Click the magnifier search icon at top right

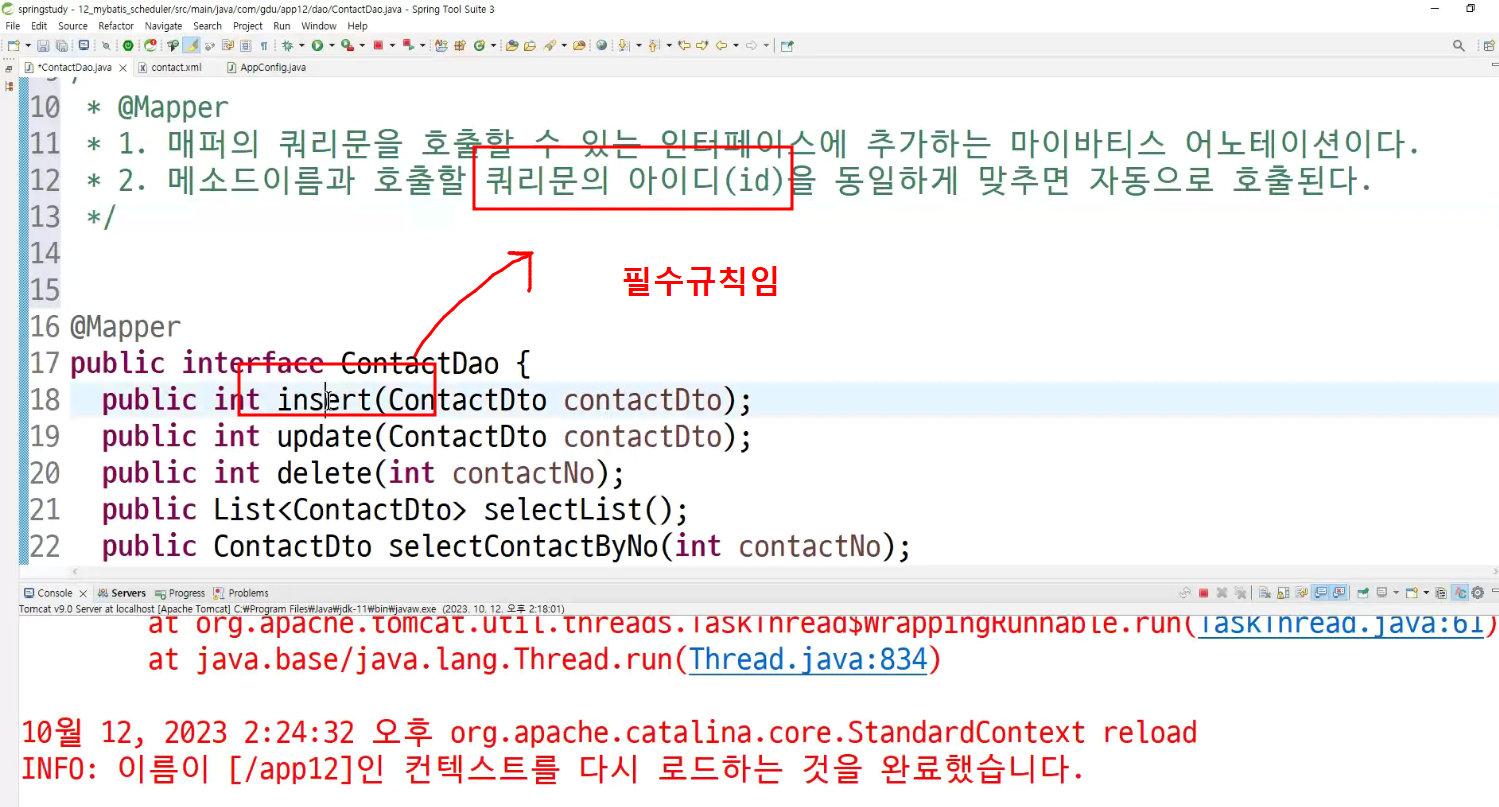[1459, 45]
